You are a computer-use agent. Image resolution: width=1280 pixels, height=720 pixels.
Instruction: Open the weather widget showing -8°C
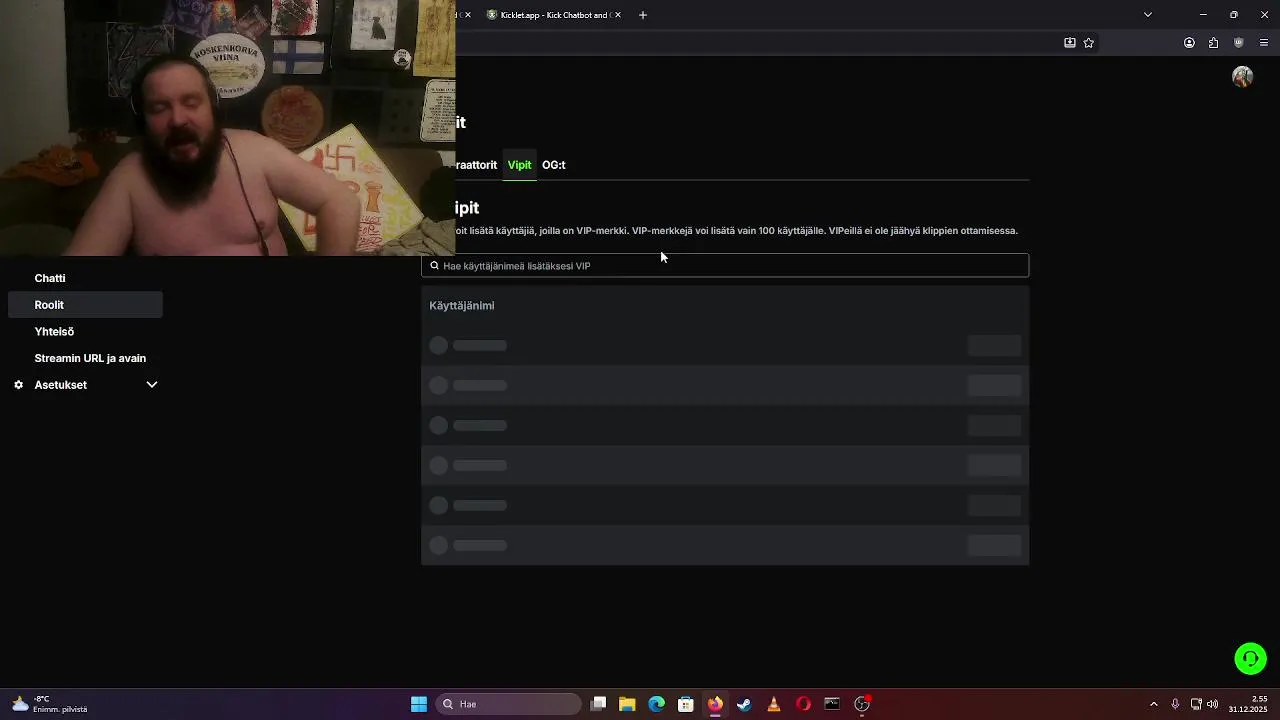click(x=50, y=704)
